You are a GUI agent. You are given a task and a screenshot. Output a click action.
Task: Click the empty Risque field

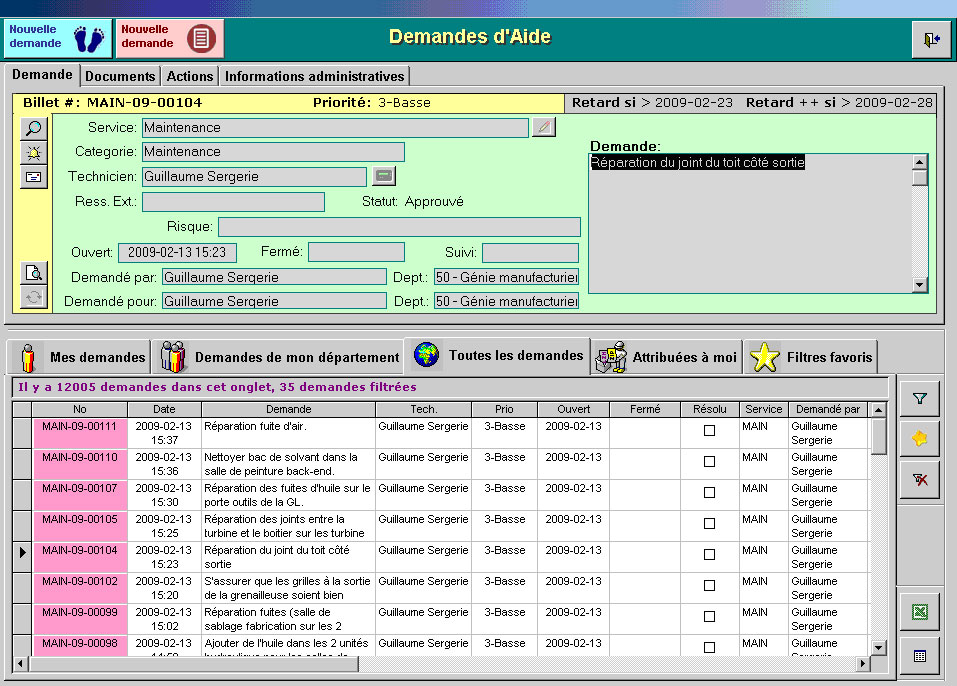pyautogui.click(x=399, y=226)
